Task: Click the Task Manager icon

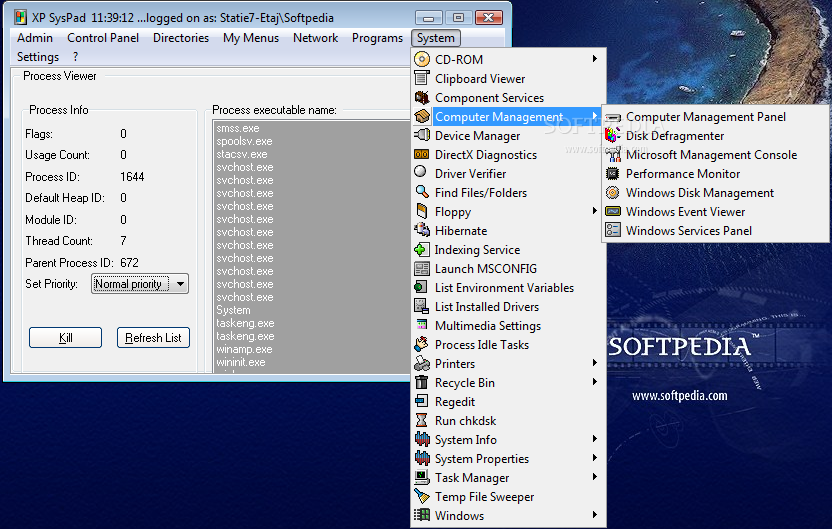Action: [422, 477]
